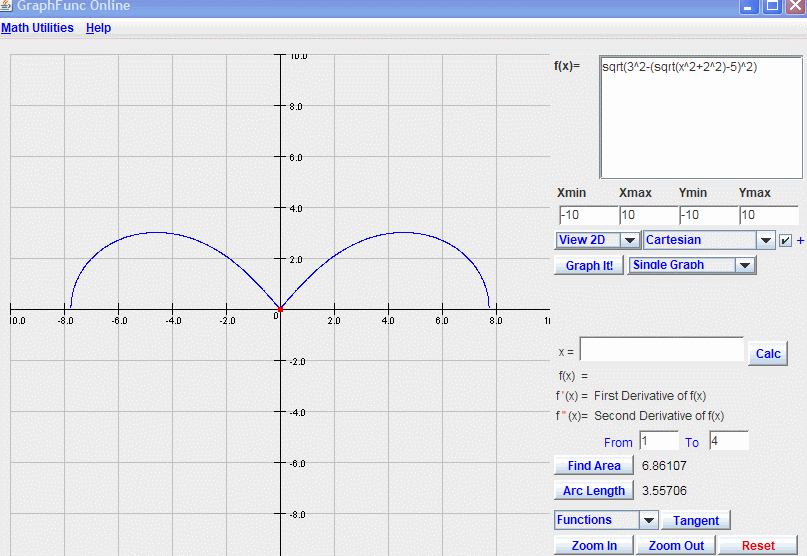Expand the Single Graph dropdown
The image size is (807, 556).
click(x=745, y=266)
